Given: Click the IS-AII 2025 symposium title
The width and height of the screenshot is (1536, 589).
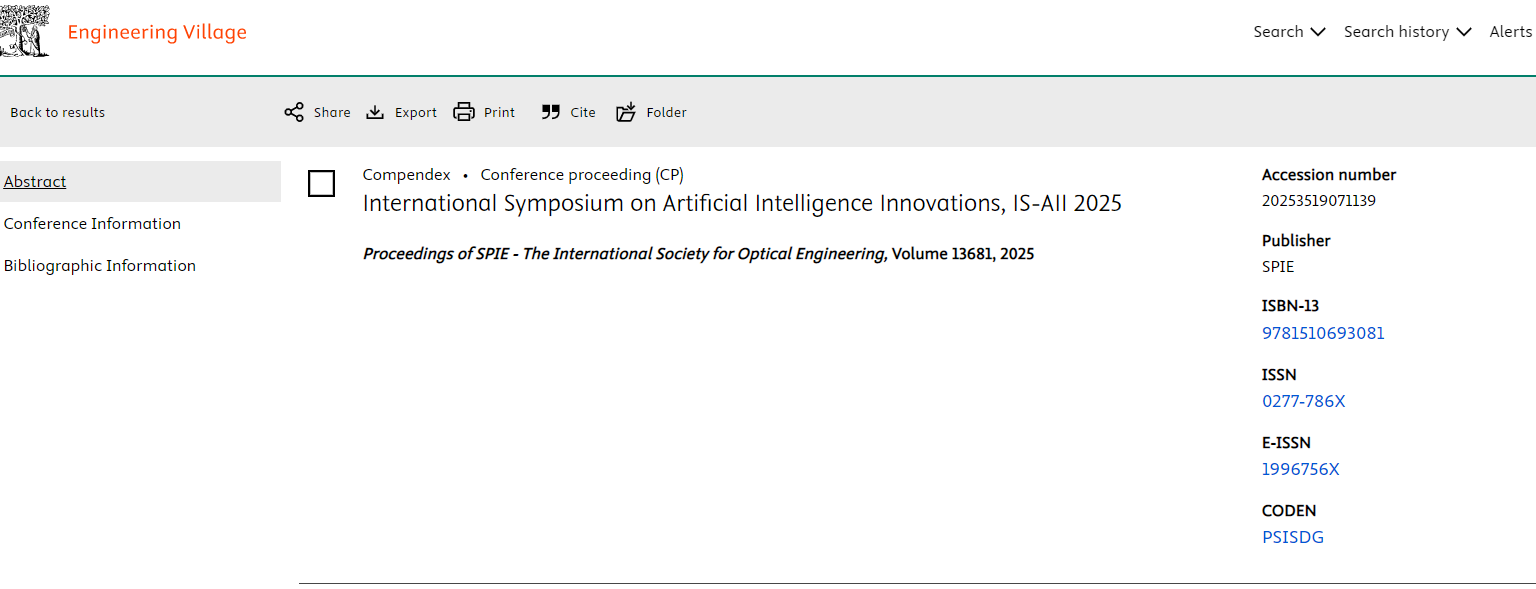Looking at the screenshot, I should click(x=741, y=204).
